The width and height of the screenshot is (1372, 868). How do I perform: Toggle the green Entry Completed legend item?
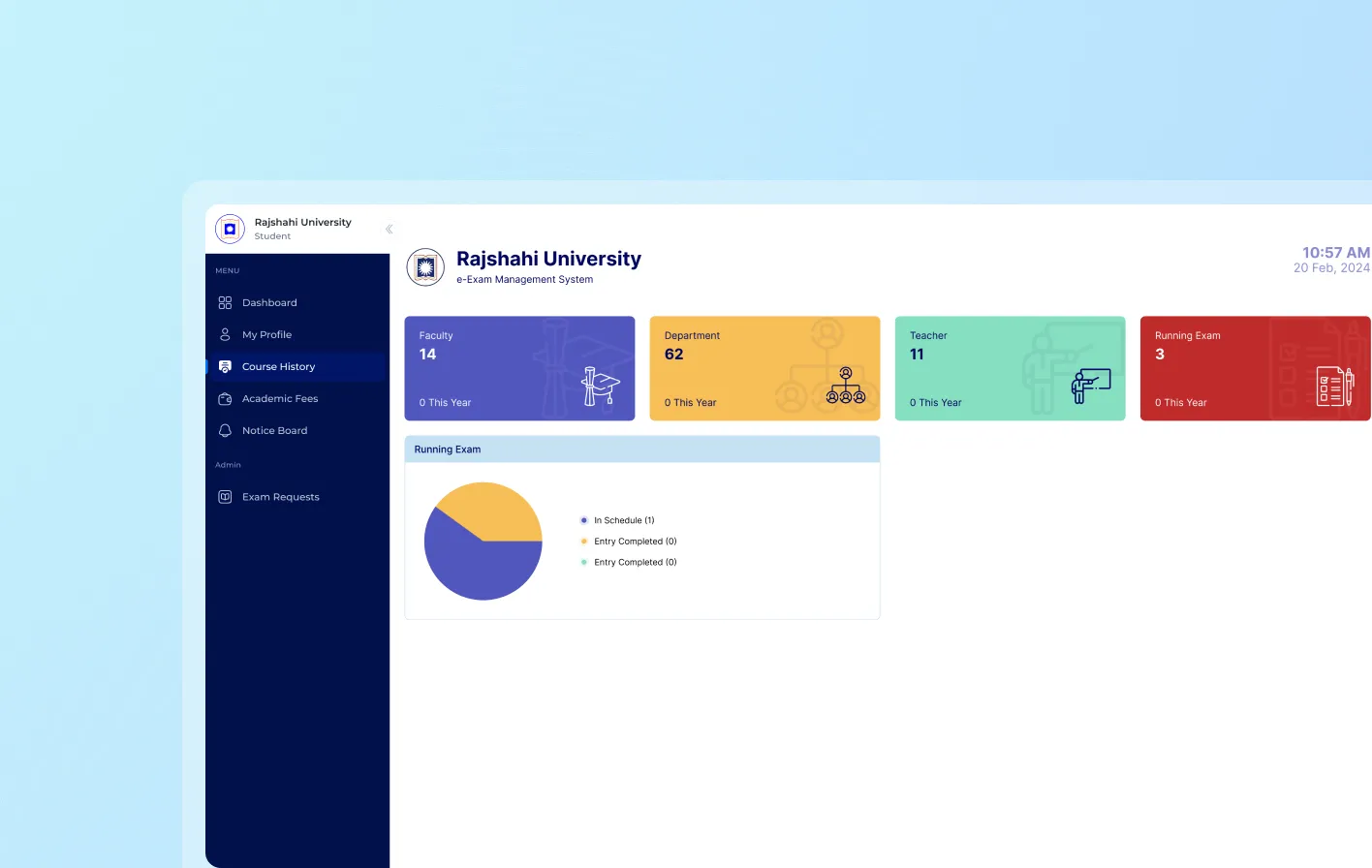pos(635,563)
